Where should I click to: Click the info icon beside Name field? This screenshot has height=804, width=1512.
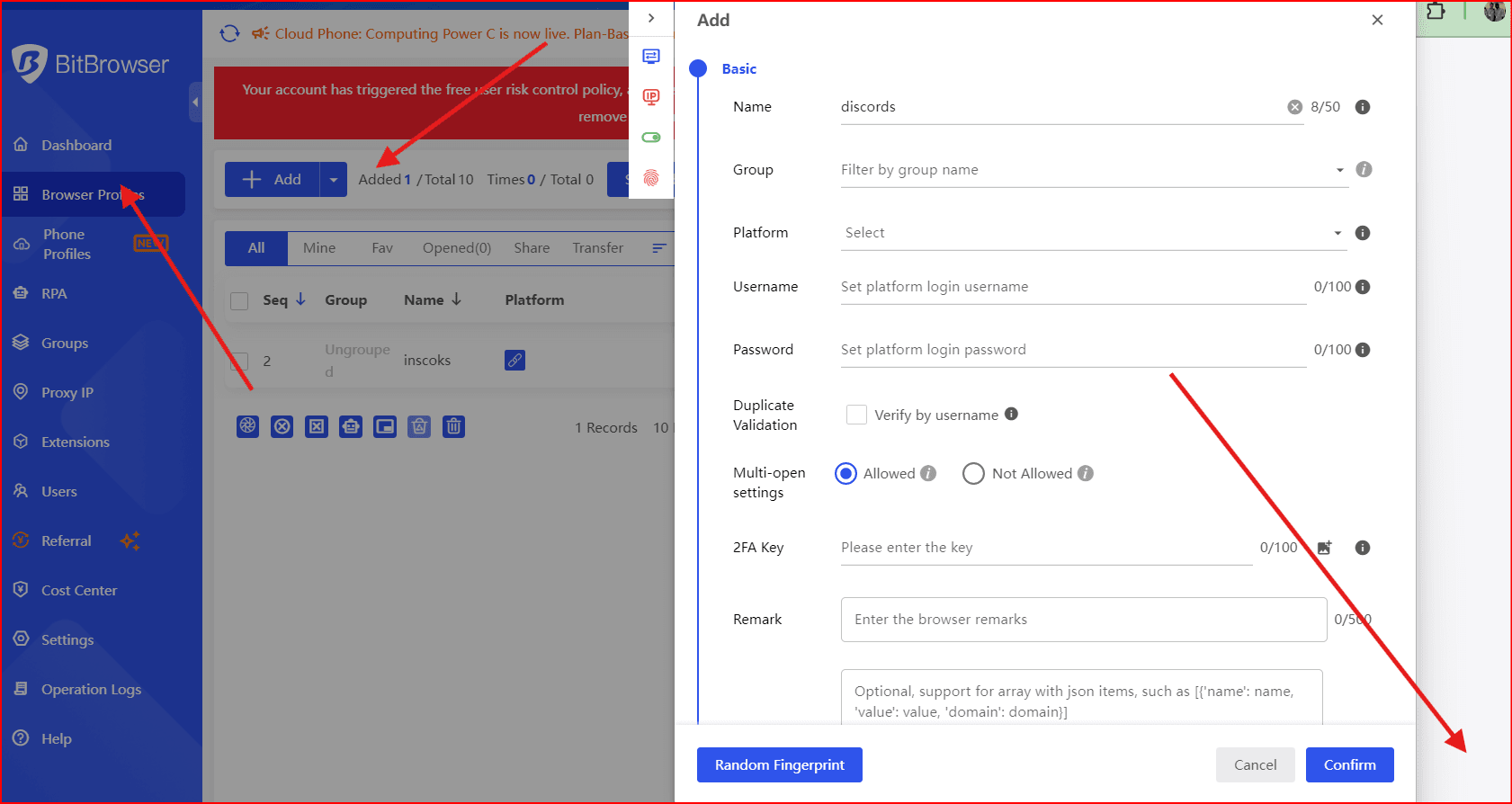point(1362,107)
